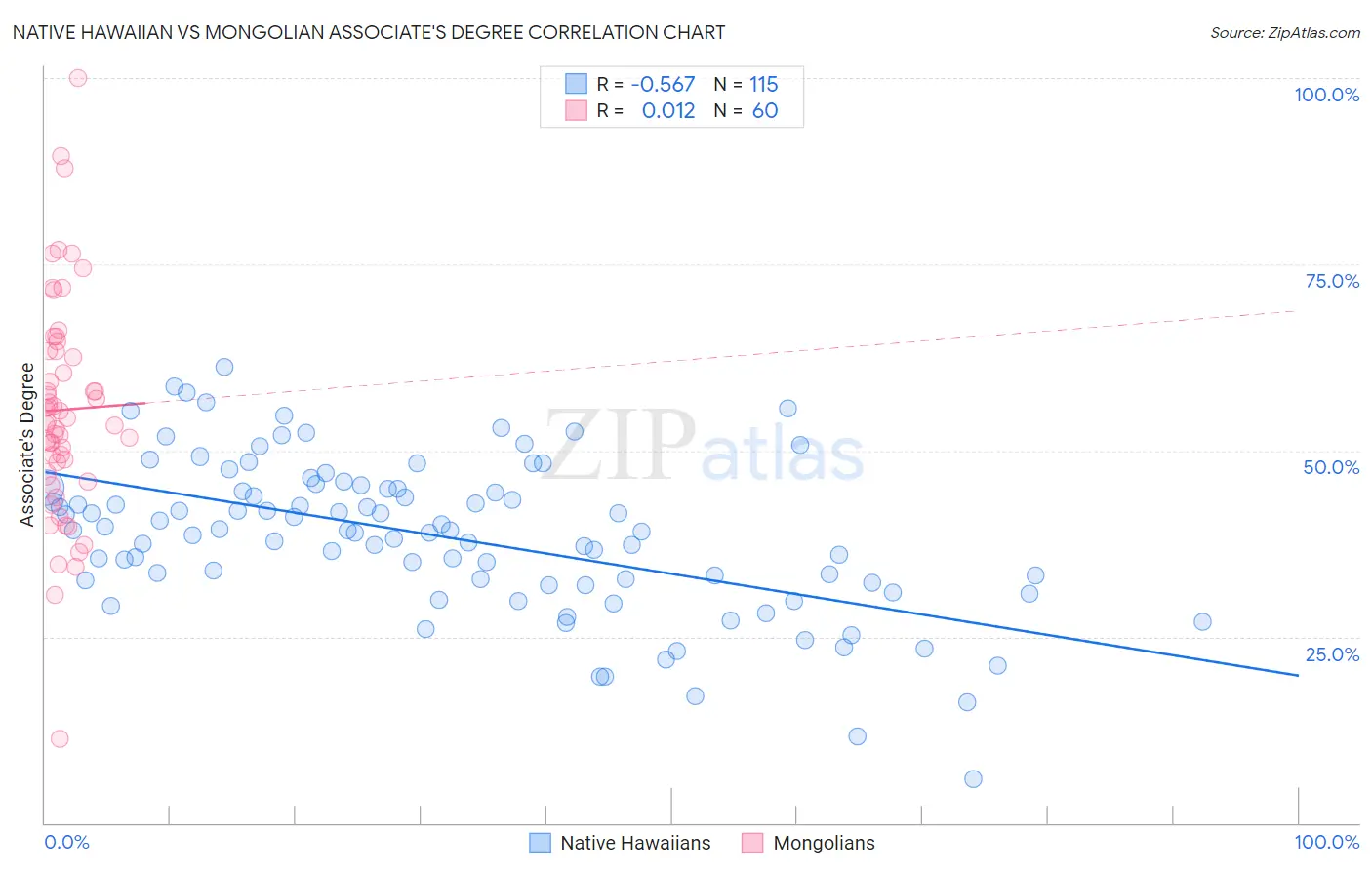Click the Associate's Degree axis title

pos(27,445)
